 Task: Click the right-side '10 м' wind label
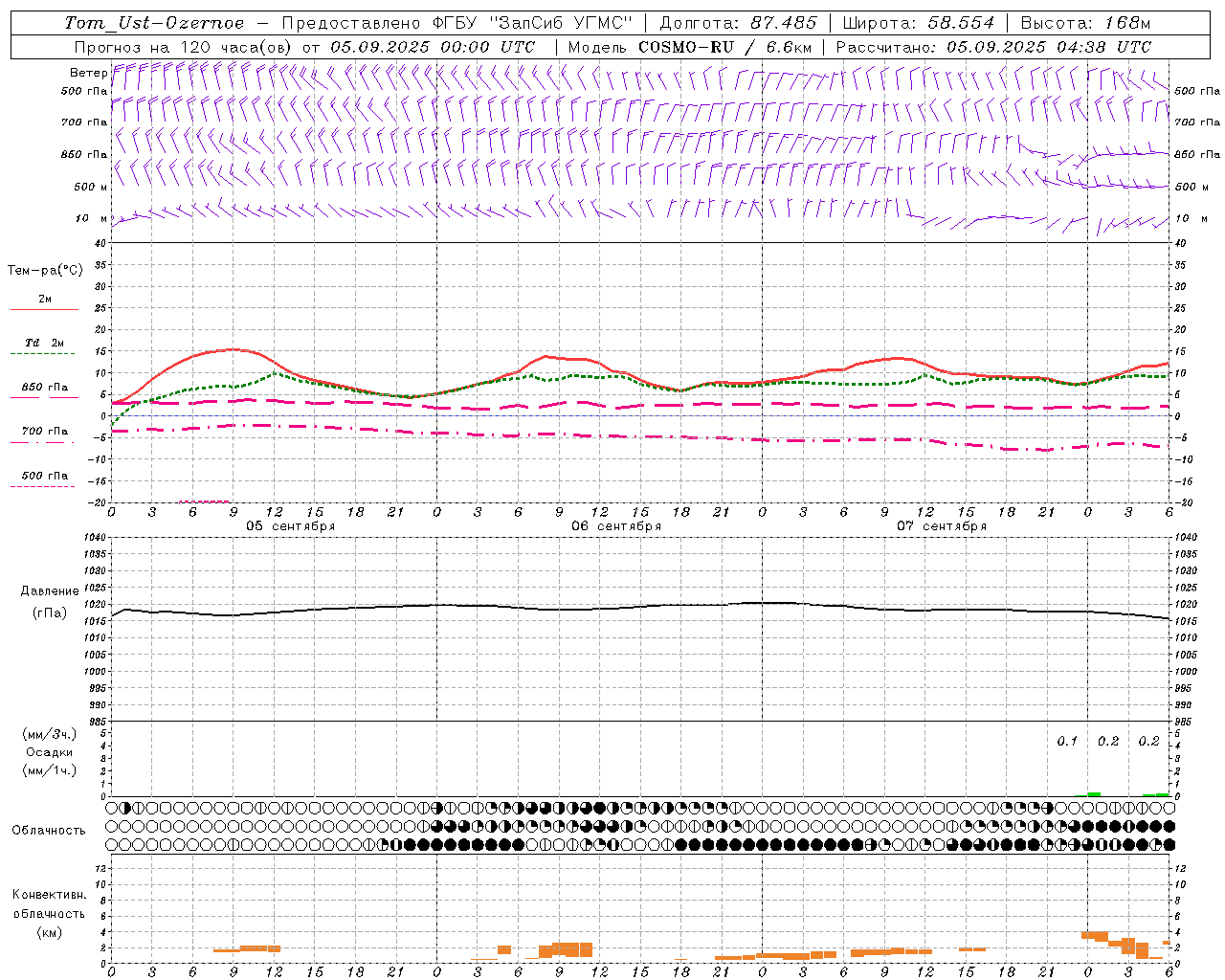click(1192, 218)
